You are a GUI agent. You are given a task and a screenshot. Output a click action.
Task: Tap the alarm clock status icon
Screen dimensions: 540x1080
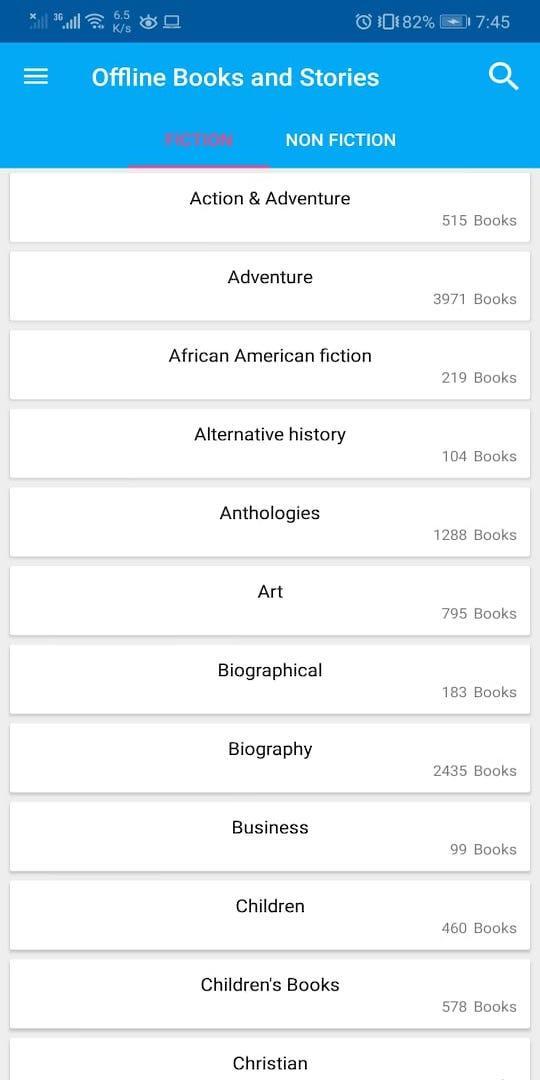coord(363,22)
